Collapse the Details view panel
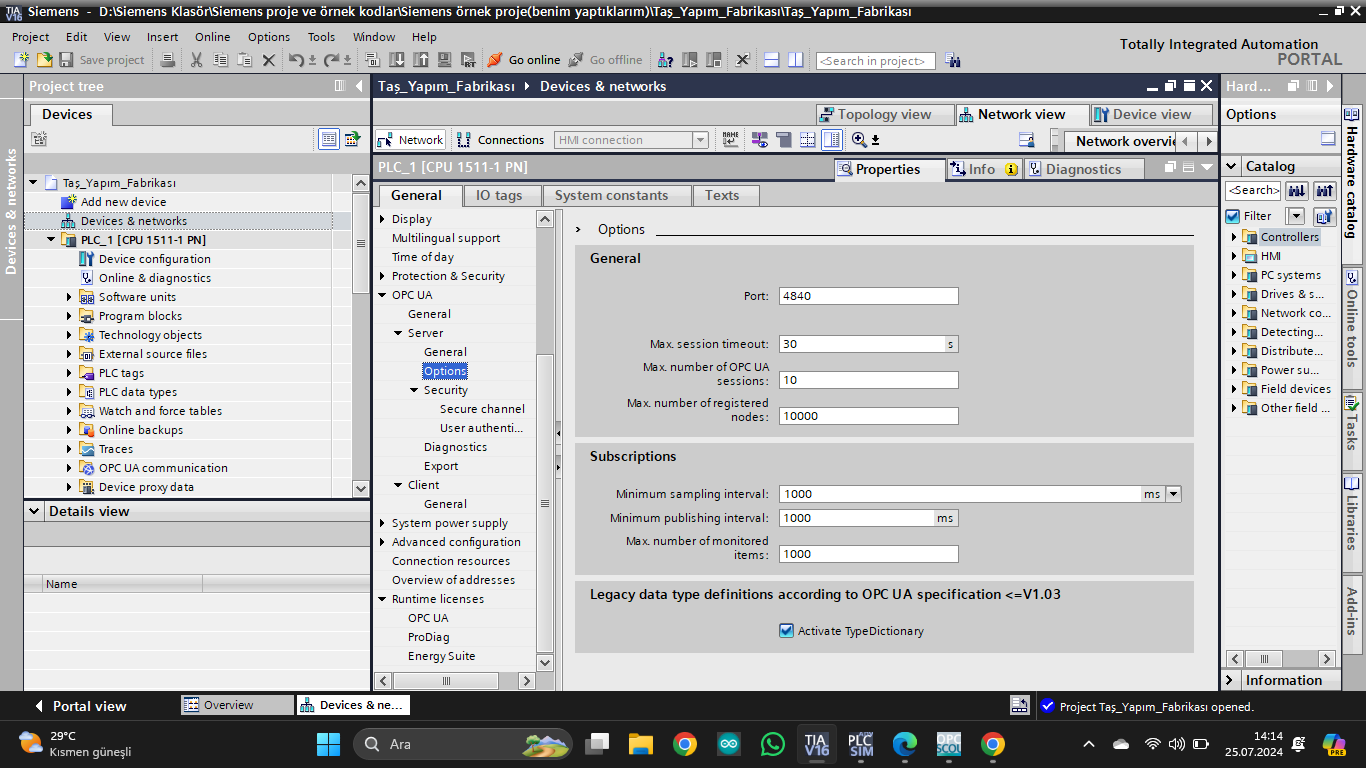 pyautogui.click(x=36, y=511)
